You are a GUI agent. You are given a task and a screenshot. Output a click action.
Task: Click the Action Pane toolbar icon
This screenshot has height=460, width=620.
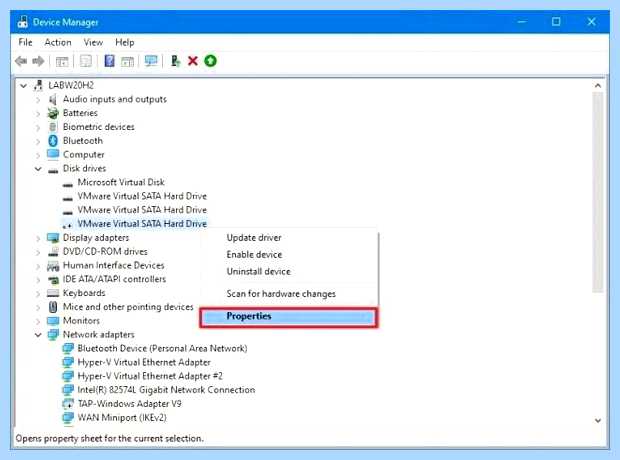coord(127,61)
